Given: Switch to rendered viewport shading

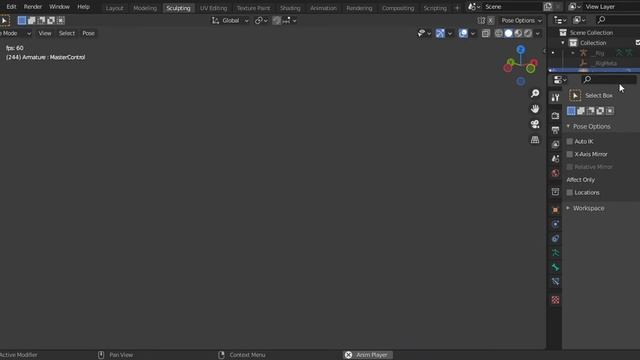Looking at the screenshot, I should (528, 33).
